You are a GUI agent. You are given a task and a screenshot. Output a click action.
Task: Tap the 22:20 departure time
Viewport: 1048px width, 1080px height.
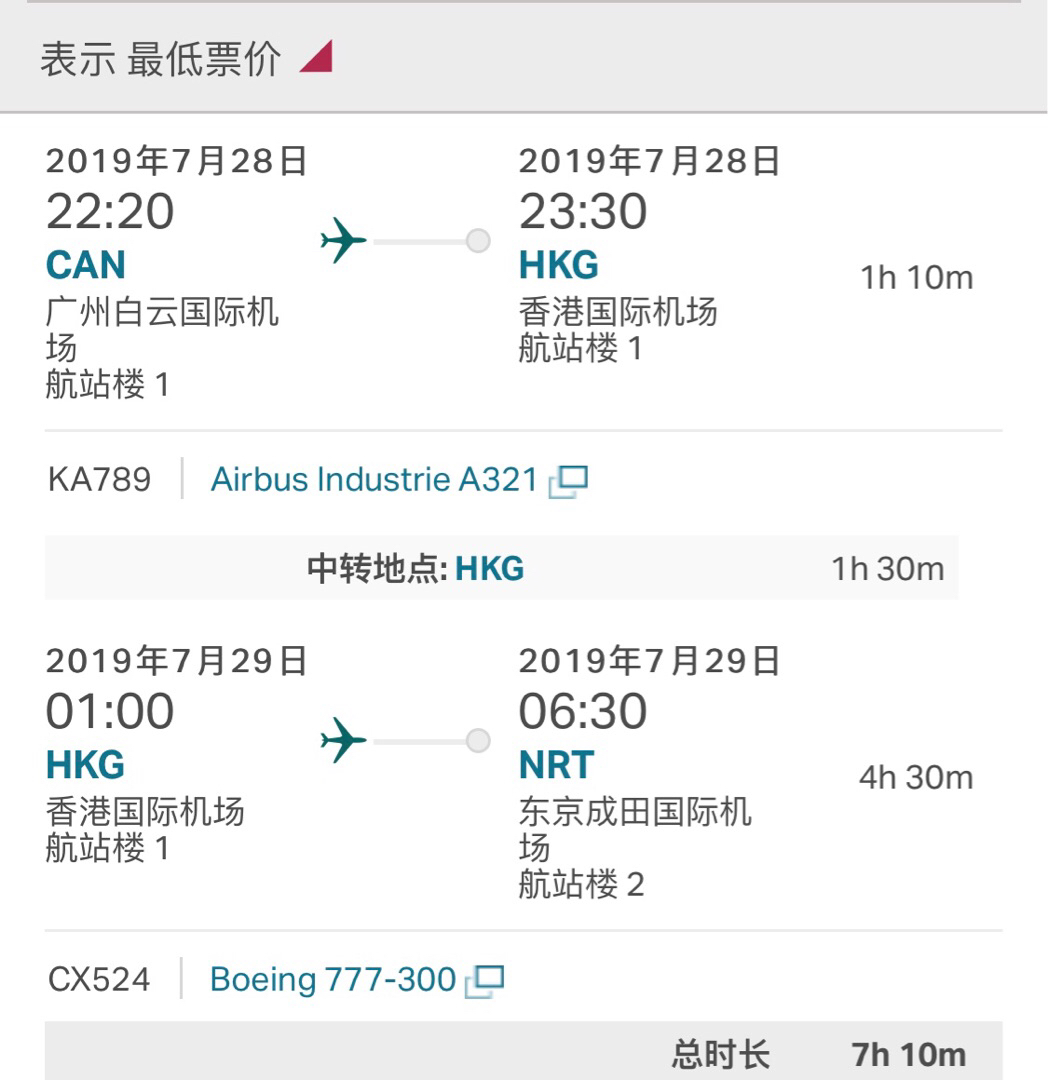pos(110,212)
